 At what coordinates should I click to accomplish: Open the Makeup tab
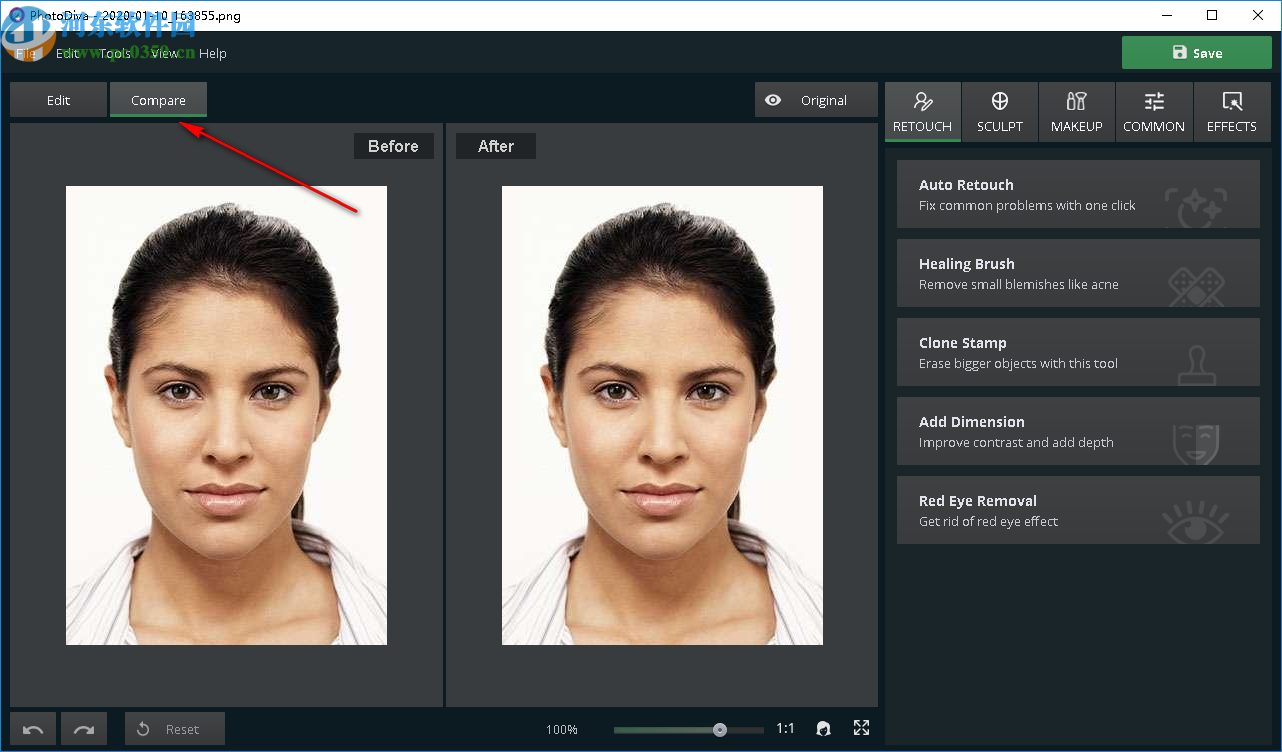pyautogui.click(x=1076, y=111)
